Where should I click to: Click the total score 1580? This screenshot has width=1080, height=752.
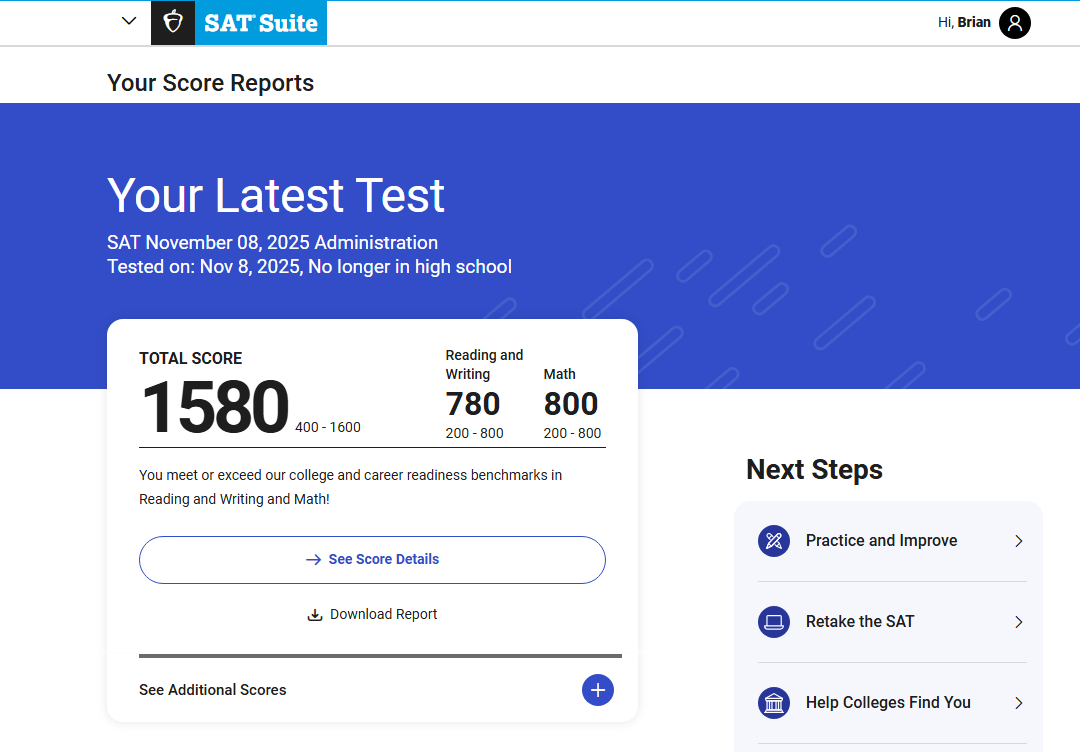click(x=215, y=408)
